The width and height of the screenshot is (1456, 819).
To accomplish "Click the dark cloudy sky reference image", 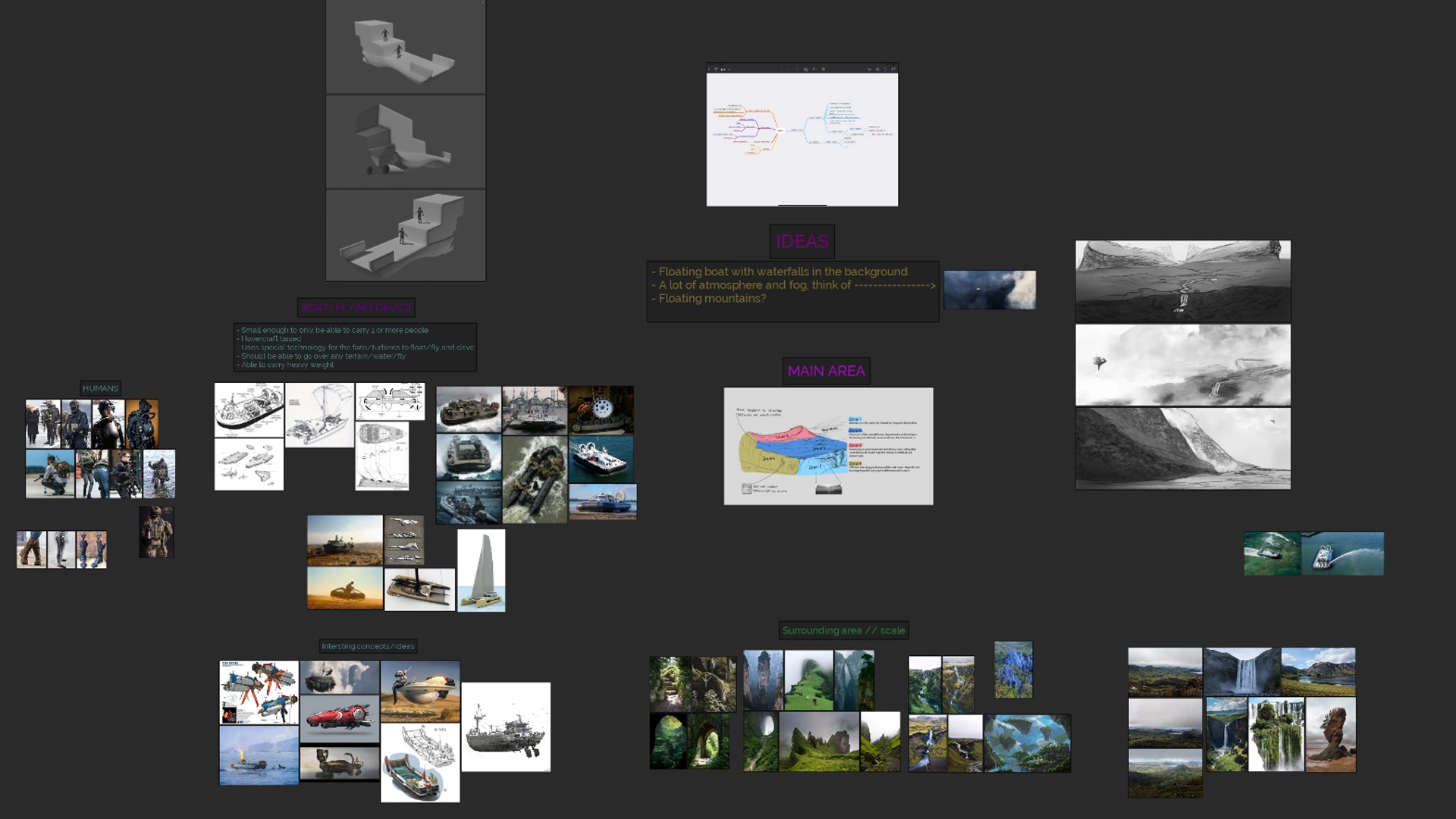I will [989, 290].
